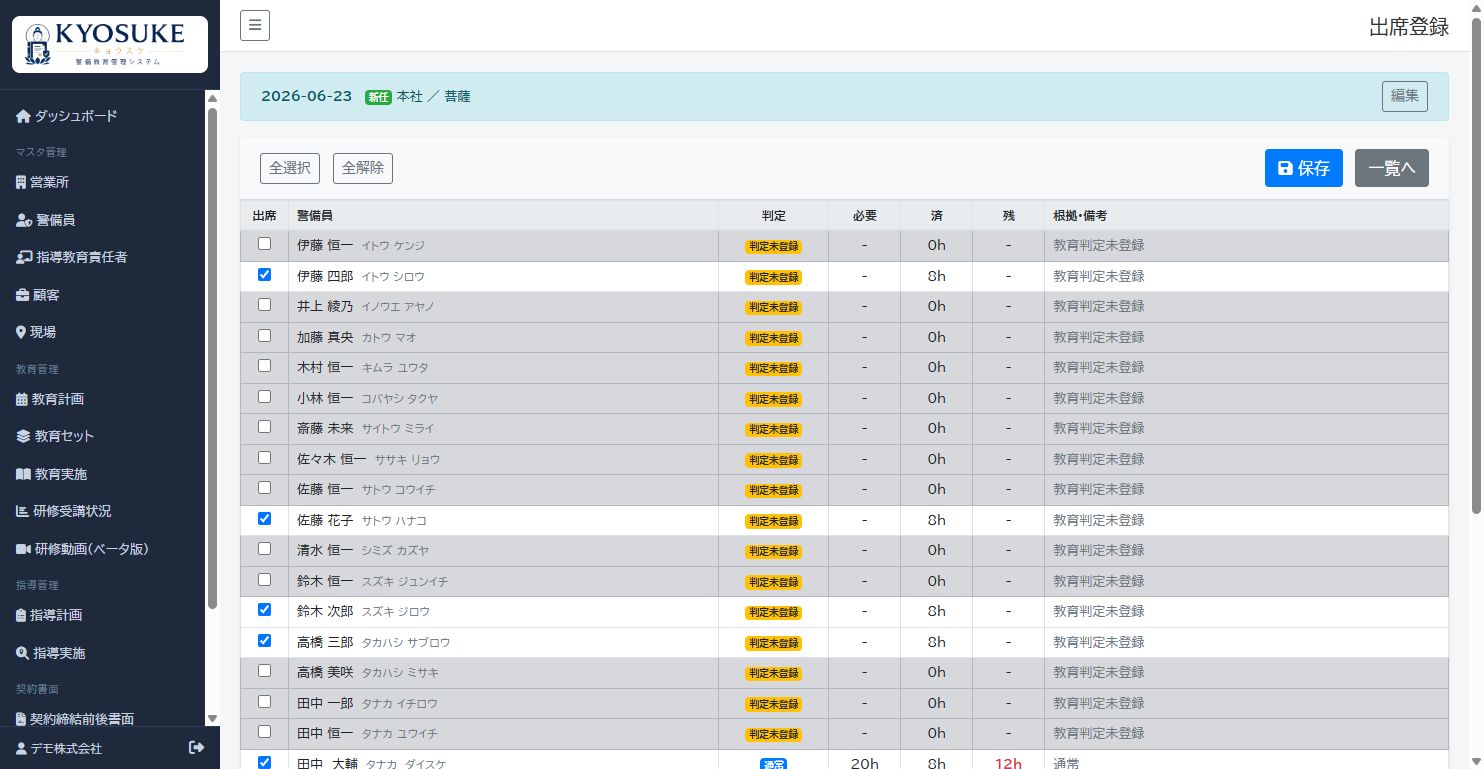Click the デモ株式会社 user icon
The image size is (1484, 769).
(22, 748)
